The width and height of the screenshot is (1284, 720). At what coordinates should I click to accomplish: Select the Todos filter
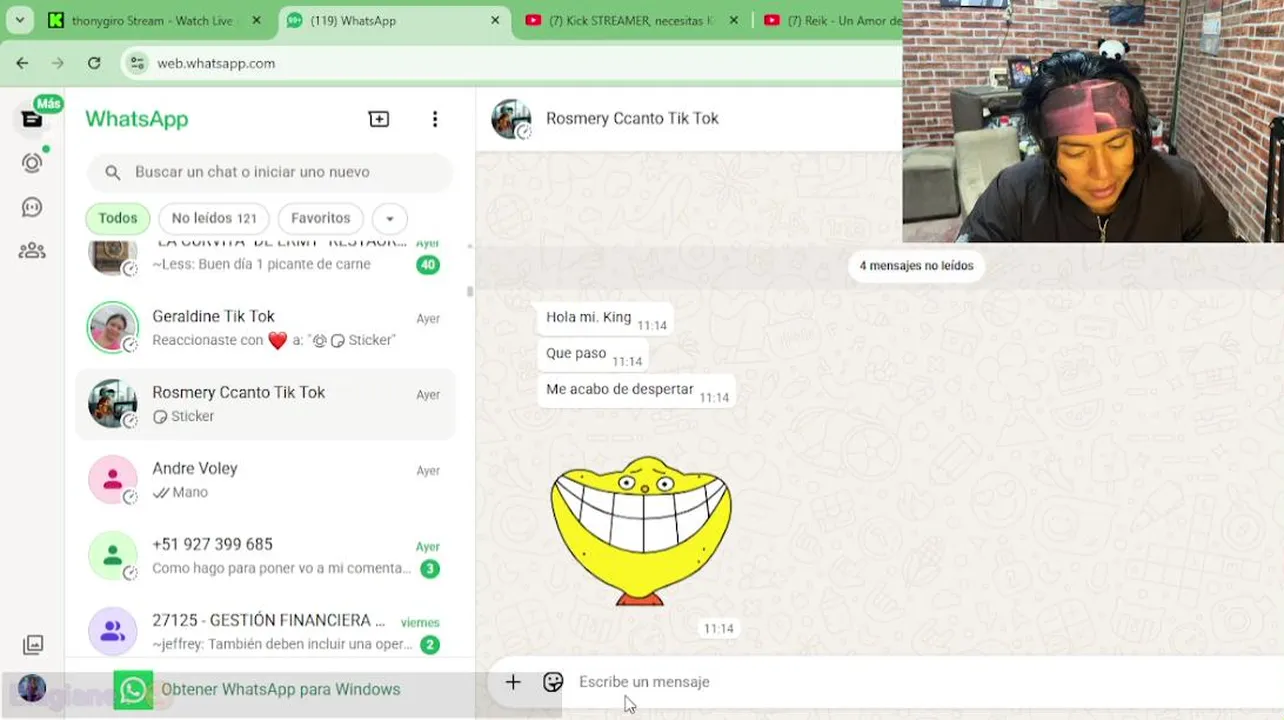(118, 219)
